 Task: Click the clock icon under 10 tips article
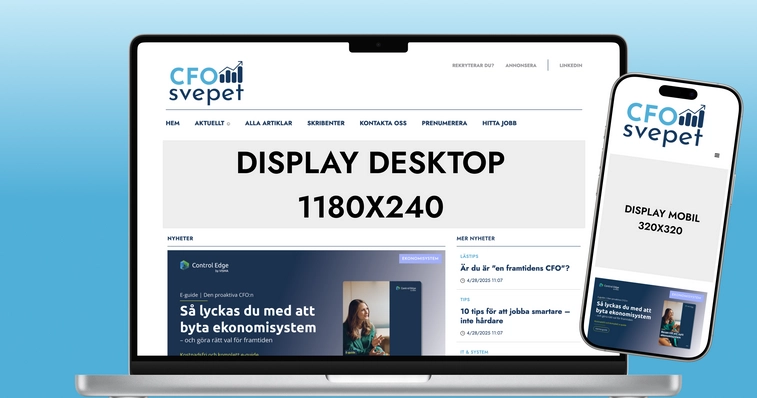[463, 333]
